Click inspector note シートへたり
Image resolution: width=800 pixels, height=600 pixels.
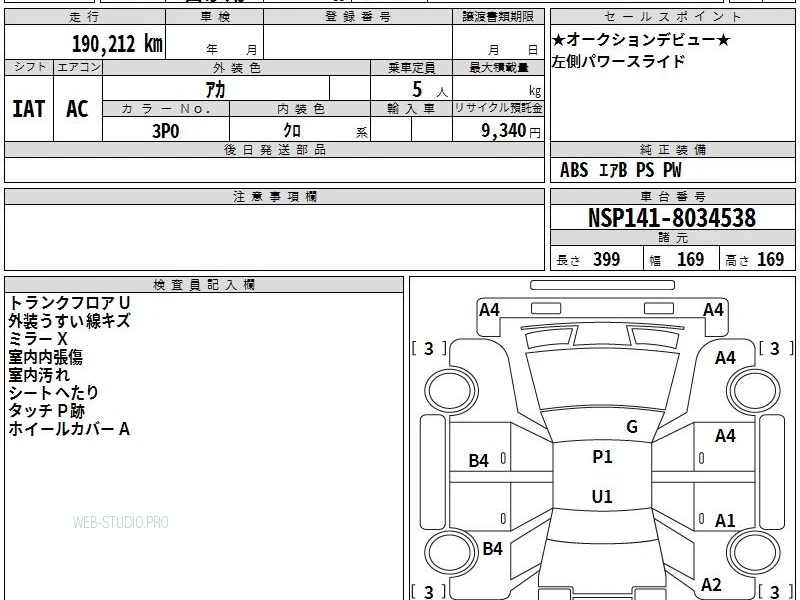54,392
